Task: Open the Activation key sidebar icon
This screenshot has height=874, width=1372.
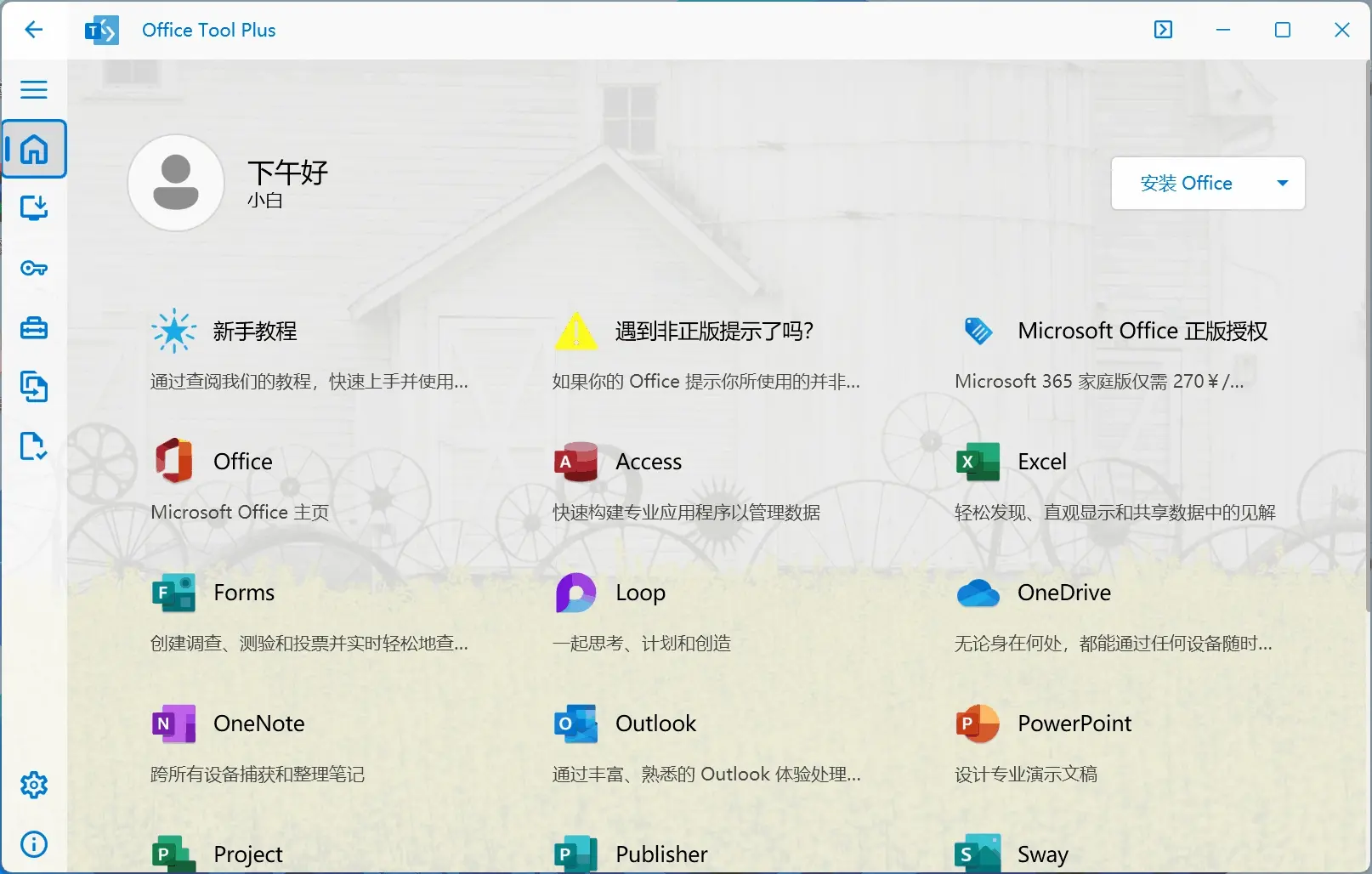Action: click(34, 269)
